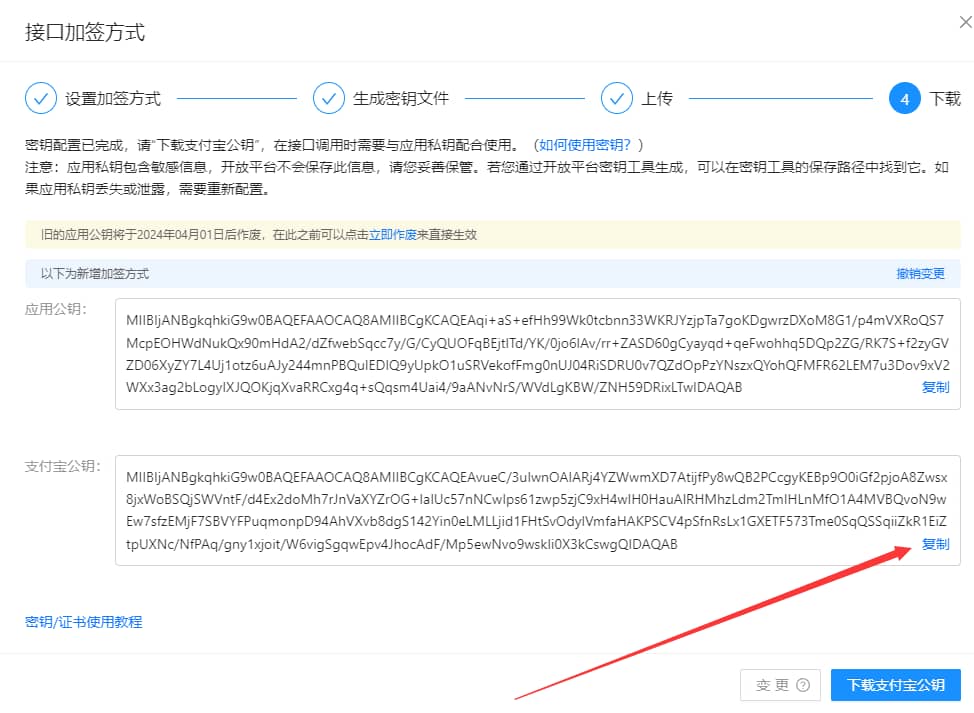The image size is (974, 713).
Task: Click the question mark icon beside 变更
Action: [801, 685]
